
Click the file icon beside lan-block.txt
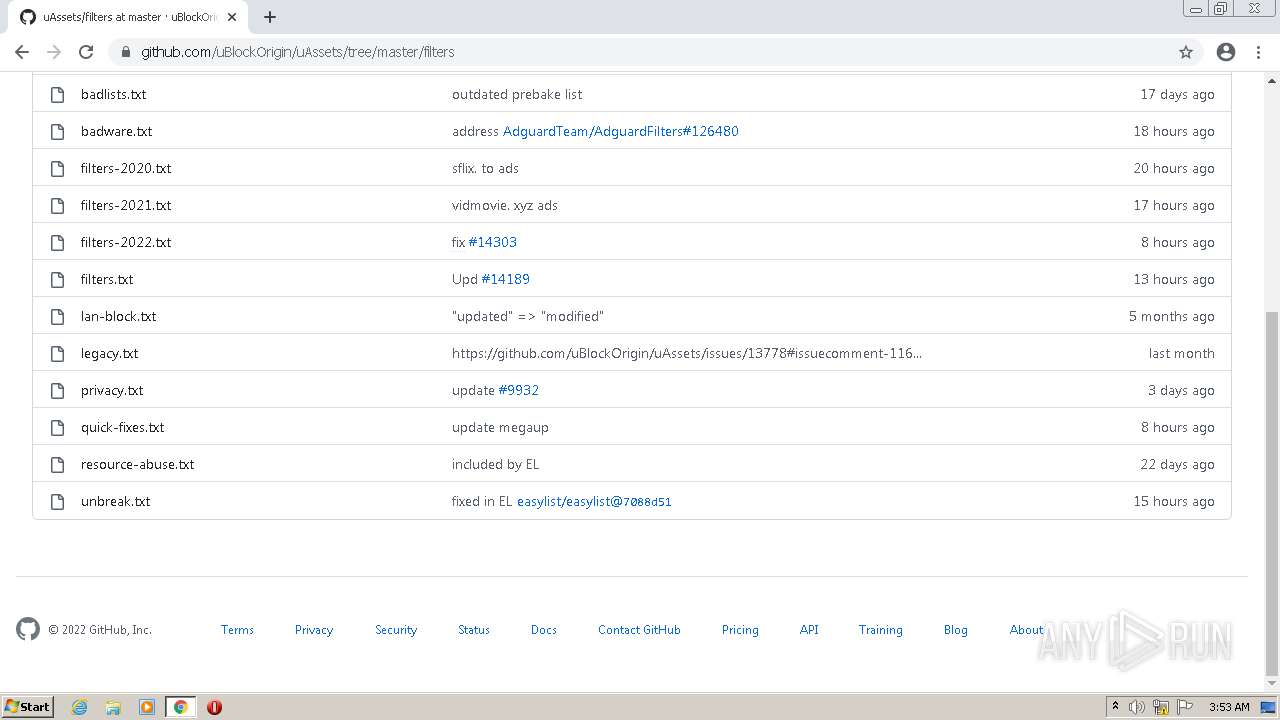point(58,316)
